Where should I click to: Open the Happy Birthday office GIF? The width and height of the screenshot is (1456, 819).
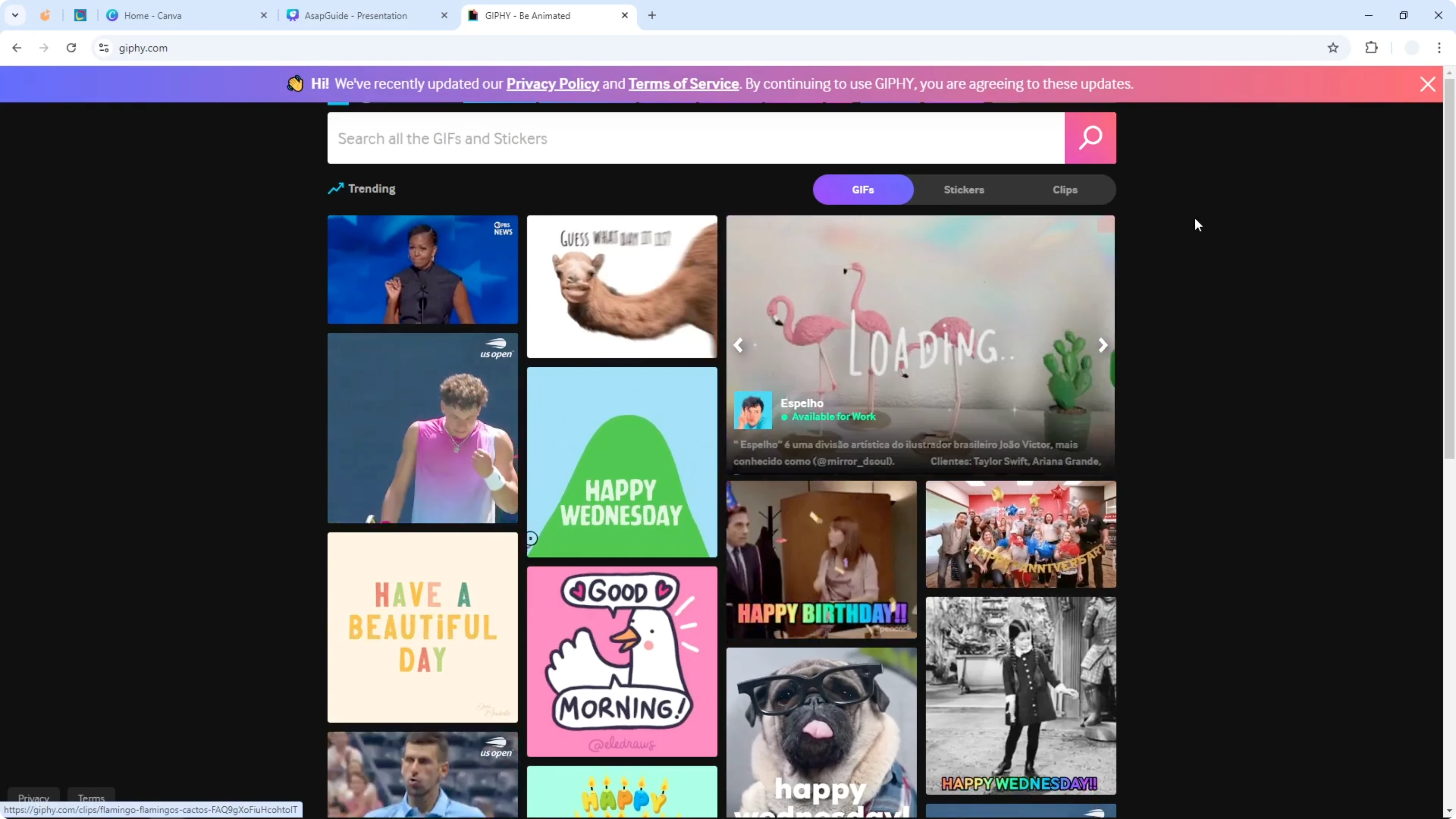[821, 559]
